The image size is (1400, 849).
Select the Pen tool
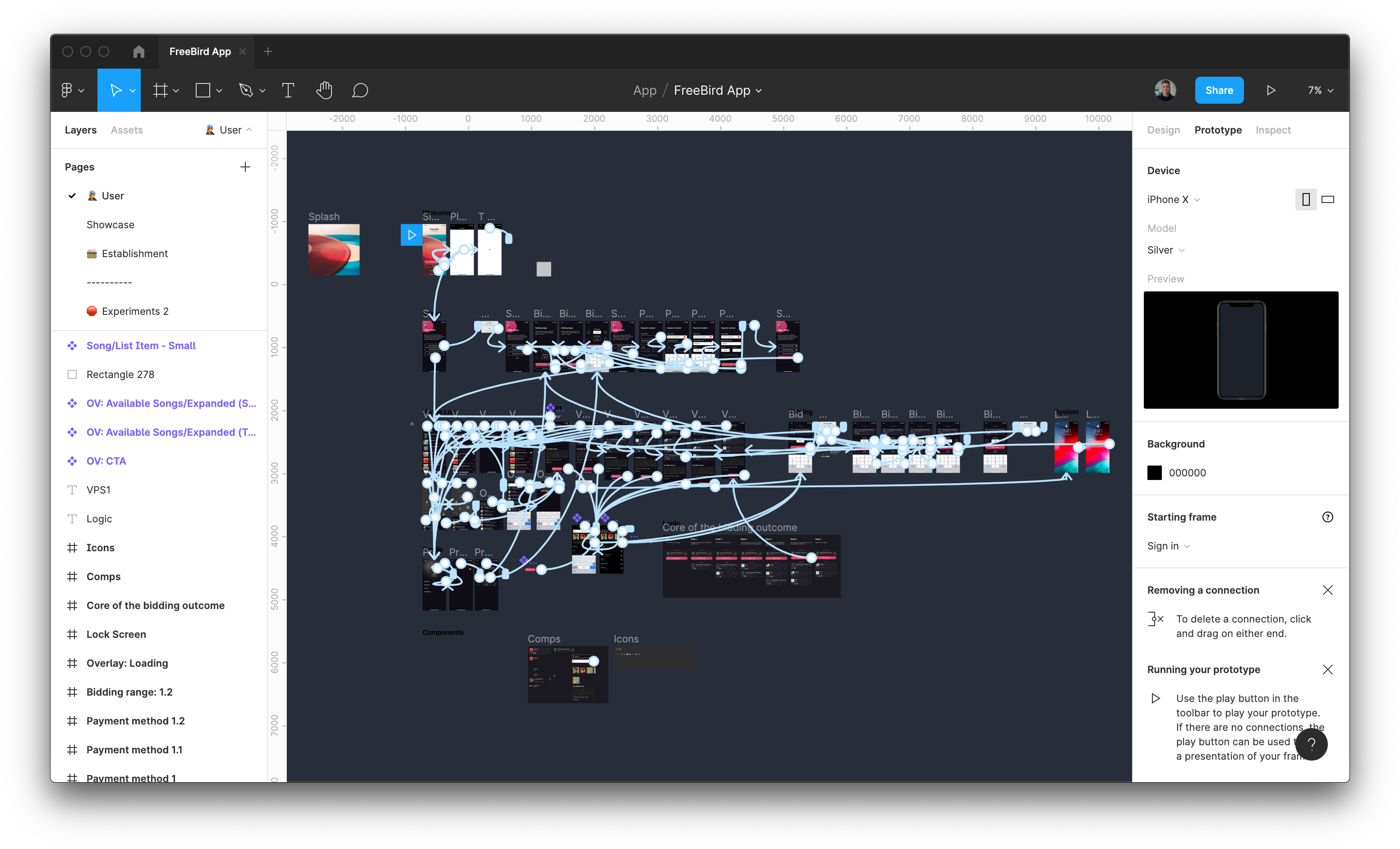246,90
